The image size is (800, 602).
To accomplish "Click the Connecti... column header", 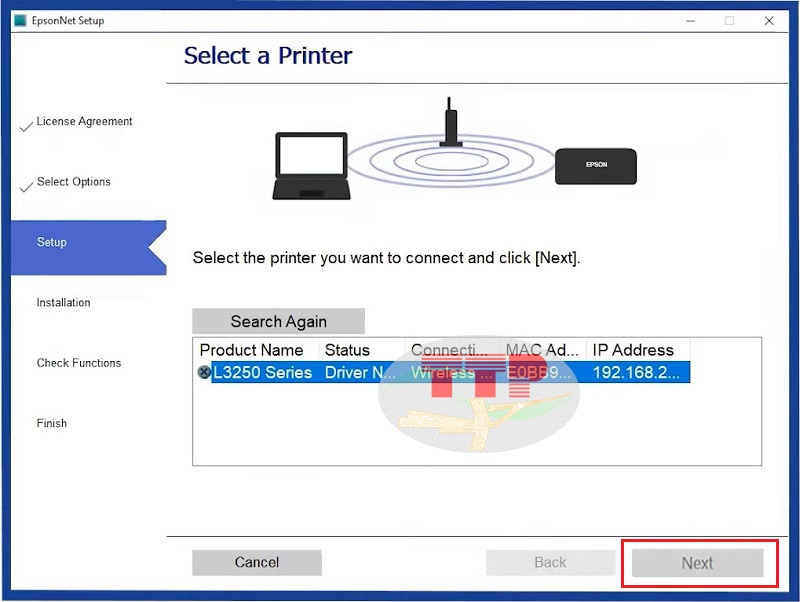I will 449,350.
